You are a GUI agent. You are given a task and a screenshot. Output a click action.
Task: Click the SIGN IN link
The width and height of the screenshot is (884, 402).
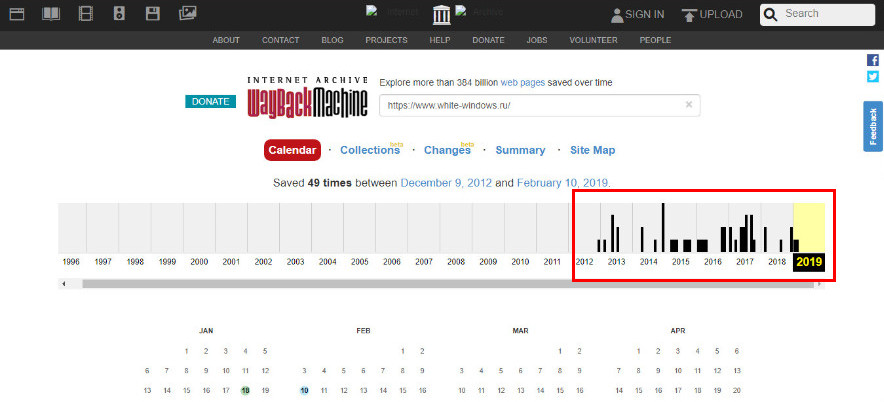(644, 15)
